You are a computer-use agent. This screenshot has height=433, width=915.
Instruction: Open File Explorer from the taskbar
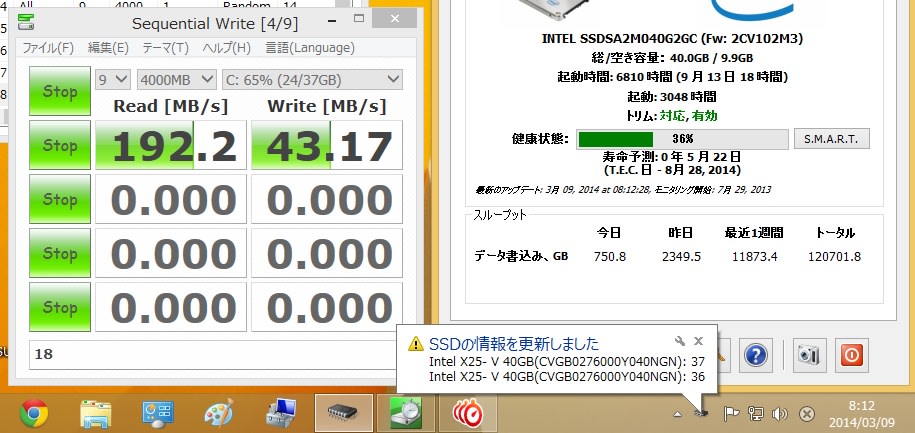(96, 413)
